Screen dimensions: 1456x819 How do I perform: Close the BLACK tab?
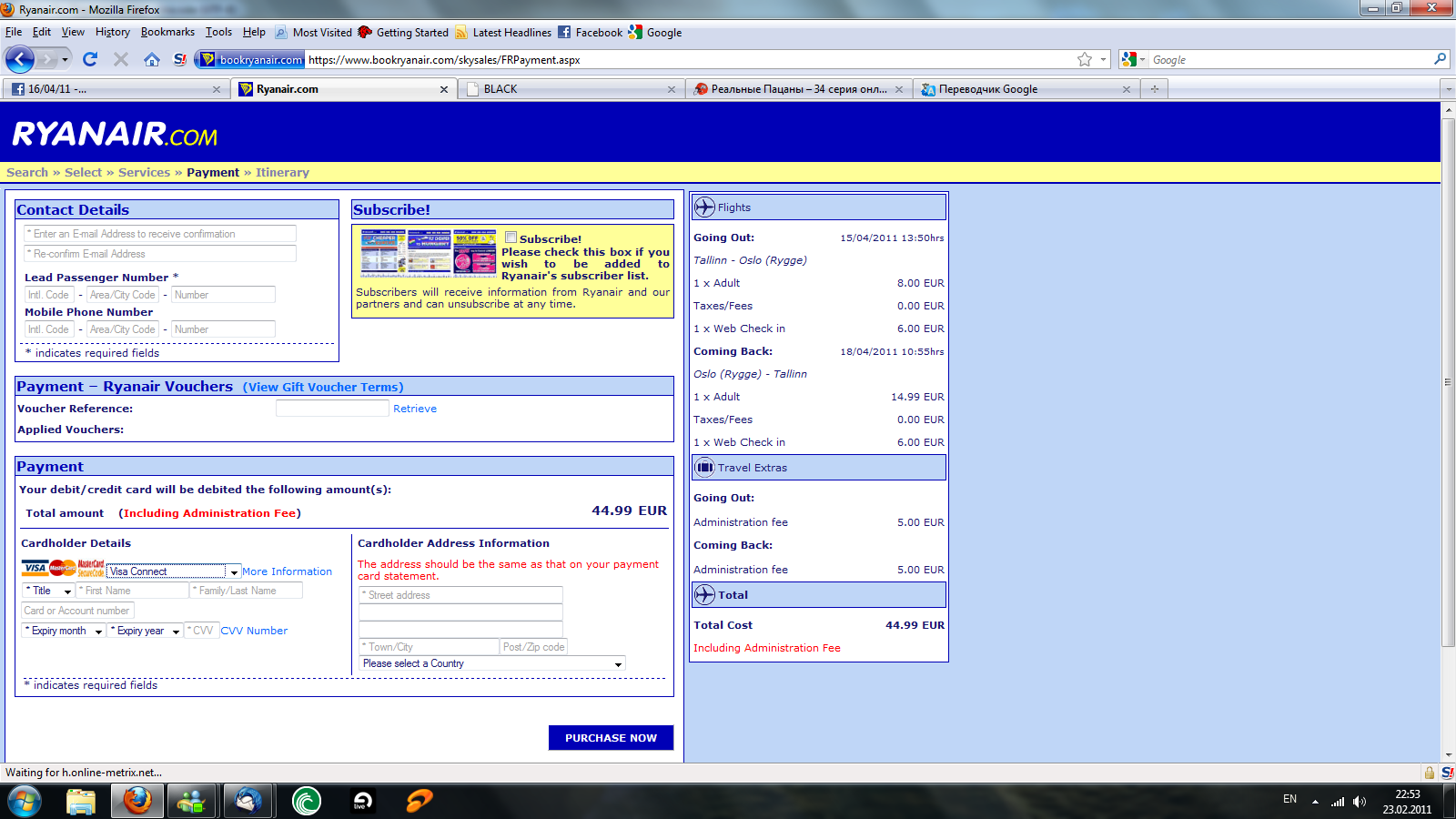pos(672,89)
